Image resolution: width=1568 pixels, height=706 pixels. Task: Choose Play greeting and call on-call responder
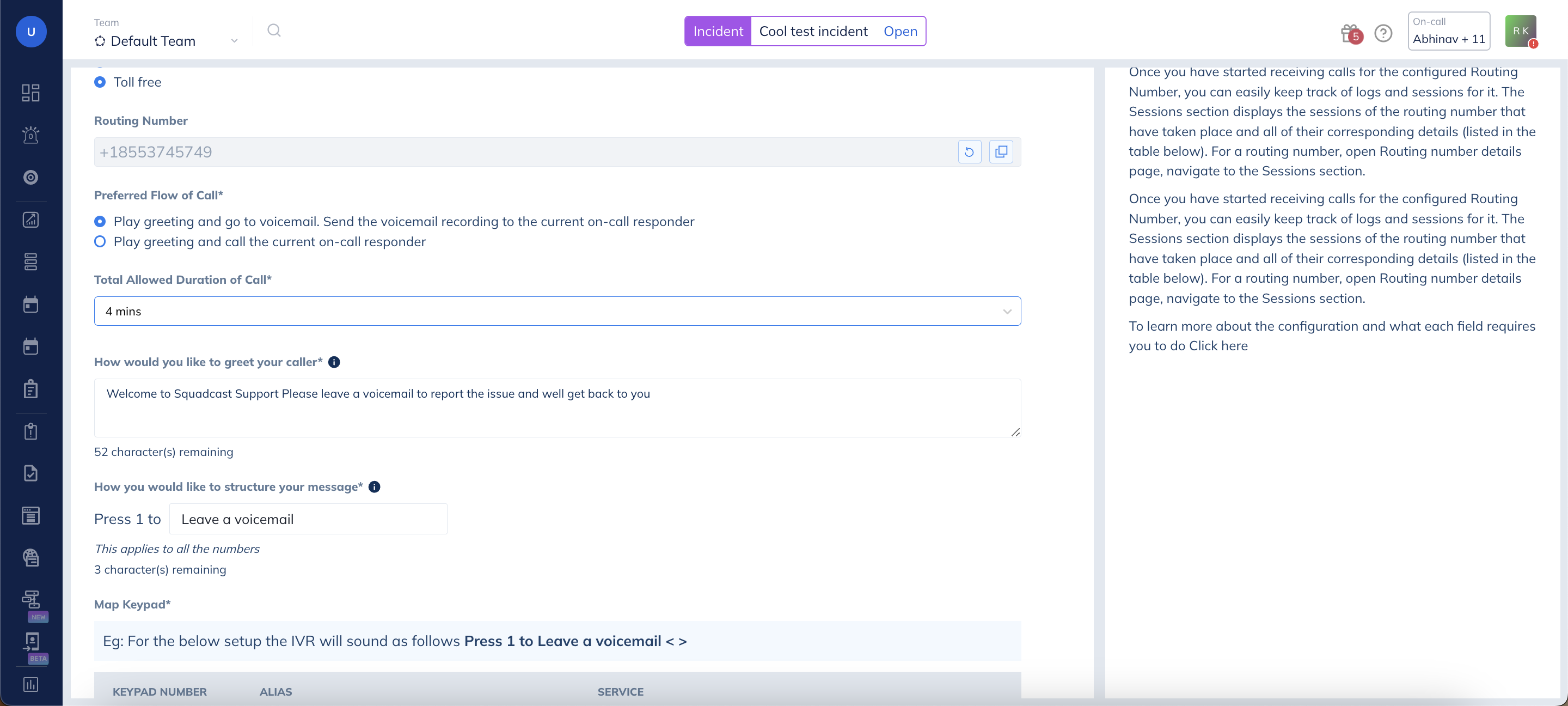pos(100,242)
